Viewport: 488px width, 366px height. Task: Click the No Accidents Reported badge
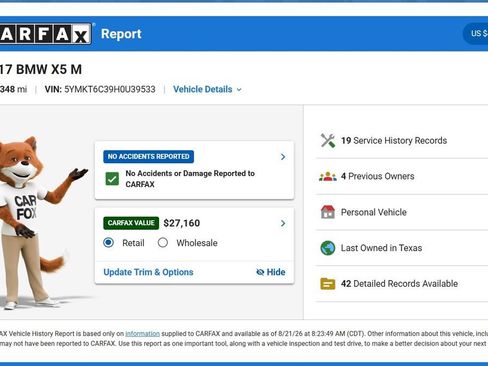point(148,156)
